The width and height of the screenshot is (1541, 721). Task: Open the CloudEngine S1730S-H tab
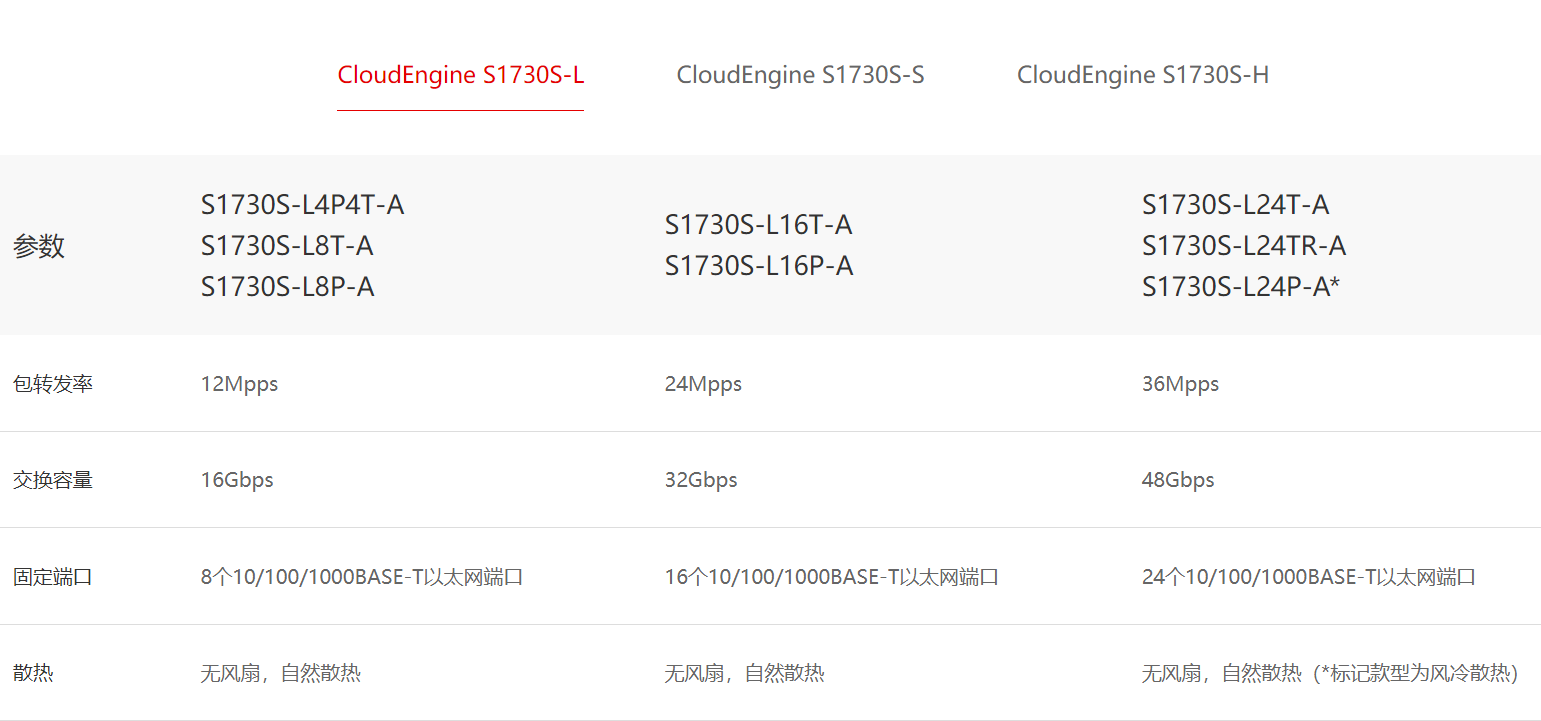tap(1143, 75)
